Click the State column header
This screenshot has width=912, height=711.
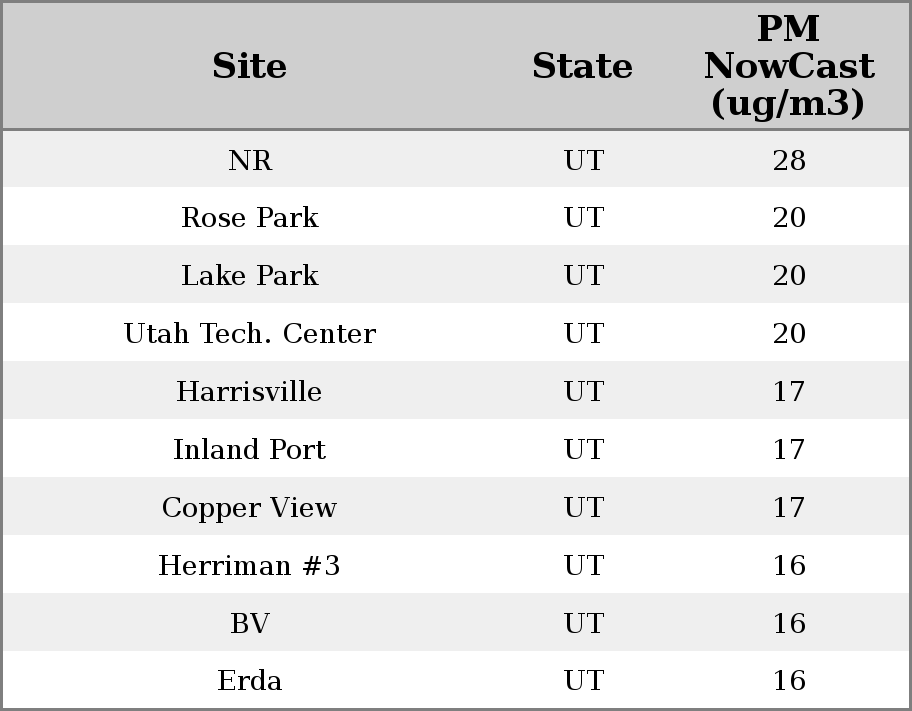582,66
